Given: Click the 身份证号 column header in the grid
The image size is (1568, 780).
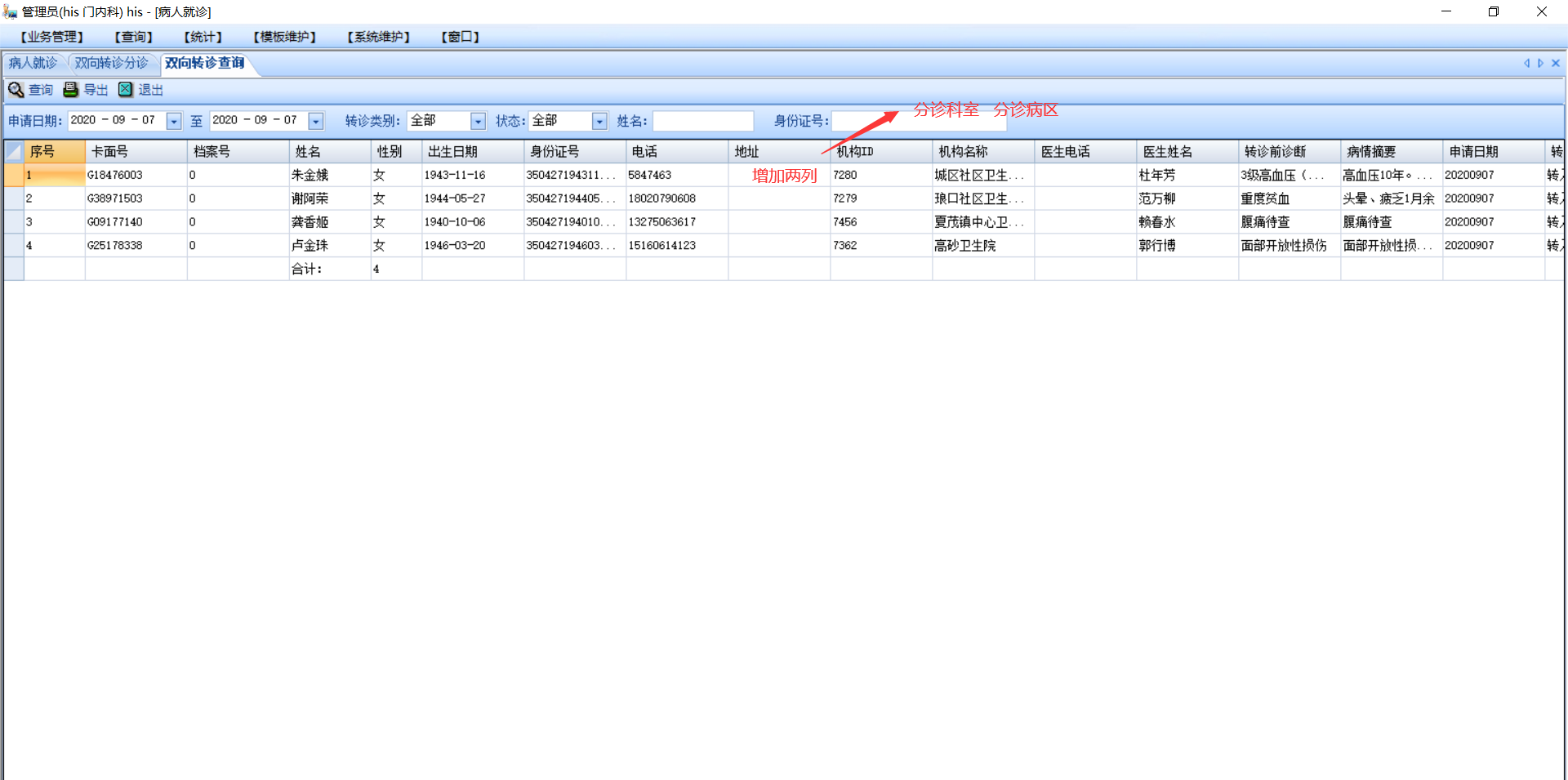Looking at the screenshot, I should (x=575, y=152).
